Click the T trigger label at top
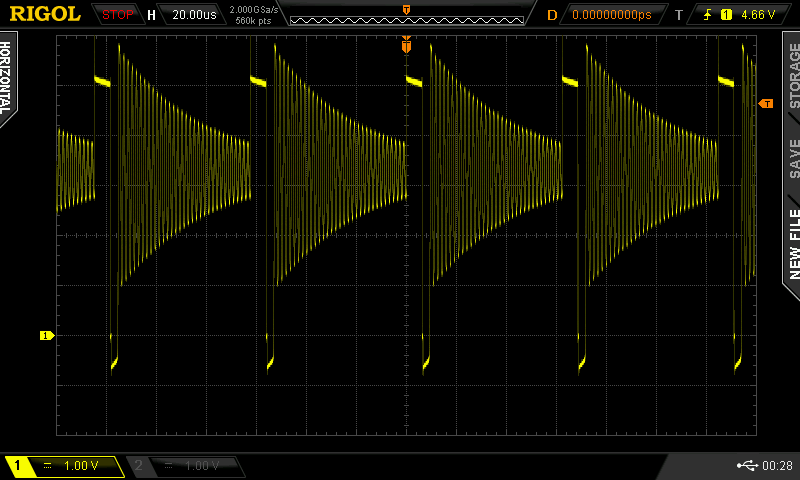Image resolution: width=800 pixels, height=480 pixels. click(x=679, y=15)
